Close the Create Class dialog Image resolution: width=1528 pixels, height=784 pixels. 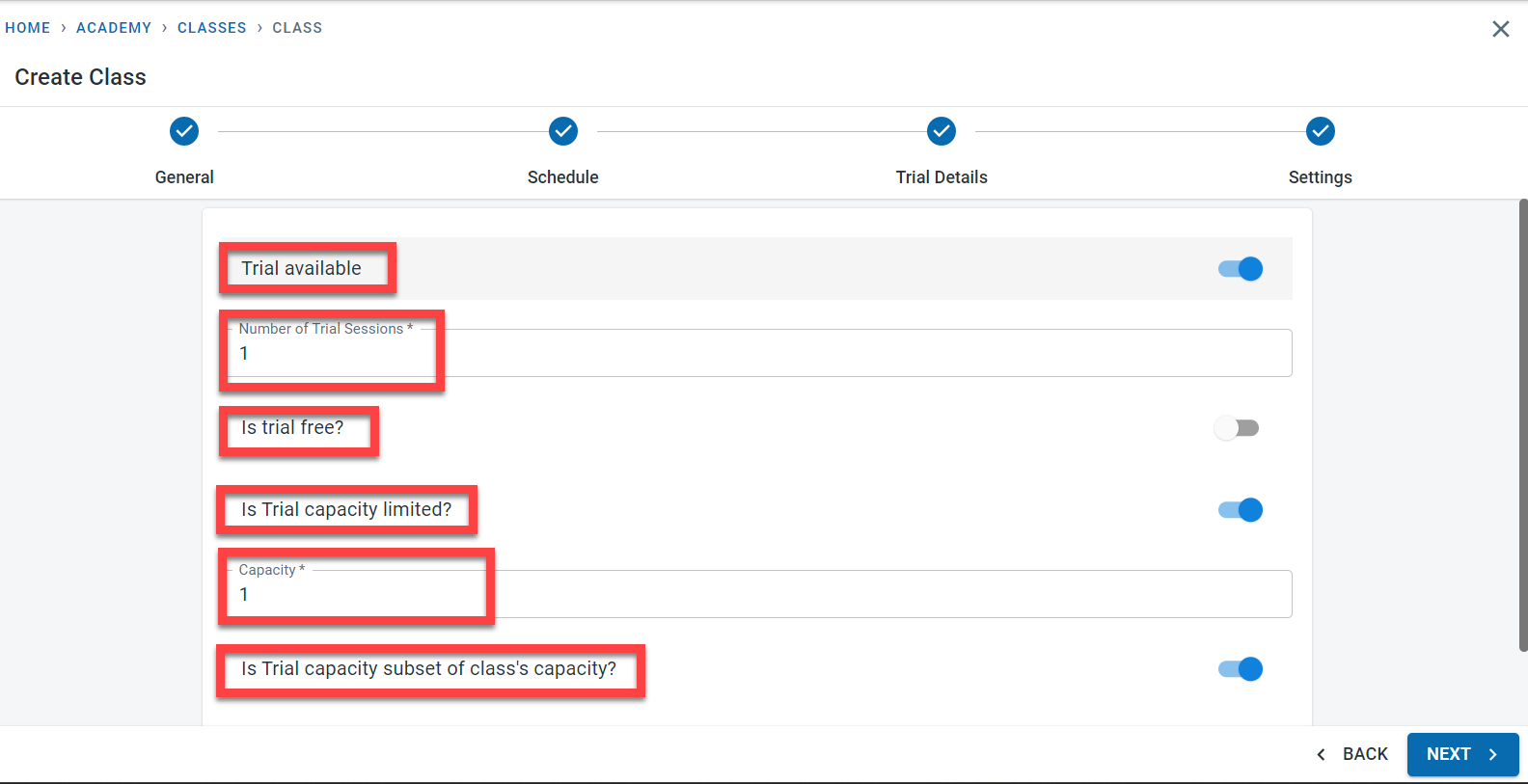[1500, 29]
